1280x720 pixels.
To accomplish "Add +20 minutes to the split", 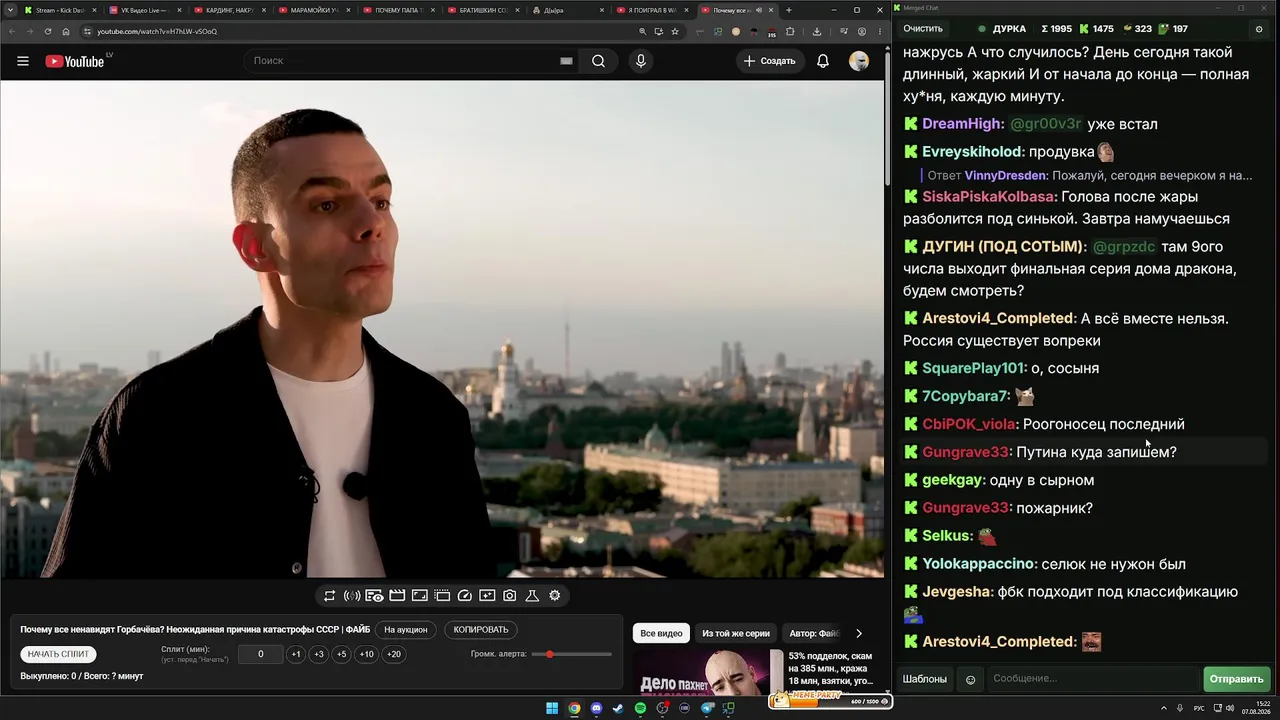I will tap(394, 654).
